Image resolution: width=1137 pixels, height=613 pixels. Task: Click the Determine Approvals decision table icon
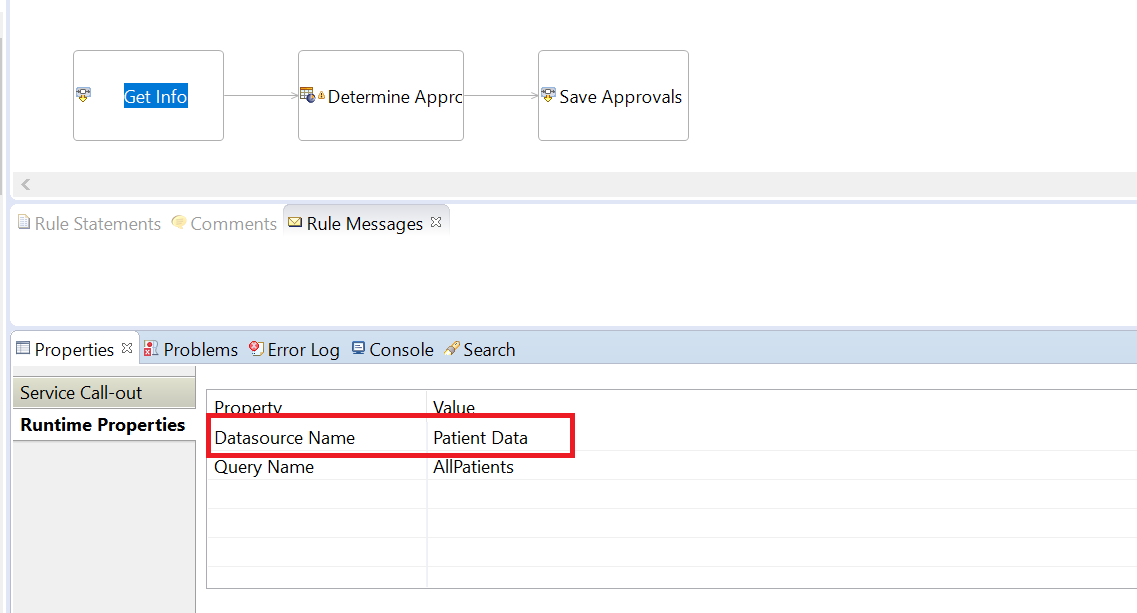point(307,95)
